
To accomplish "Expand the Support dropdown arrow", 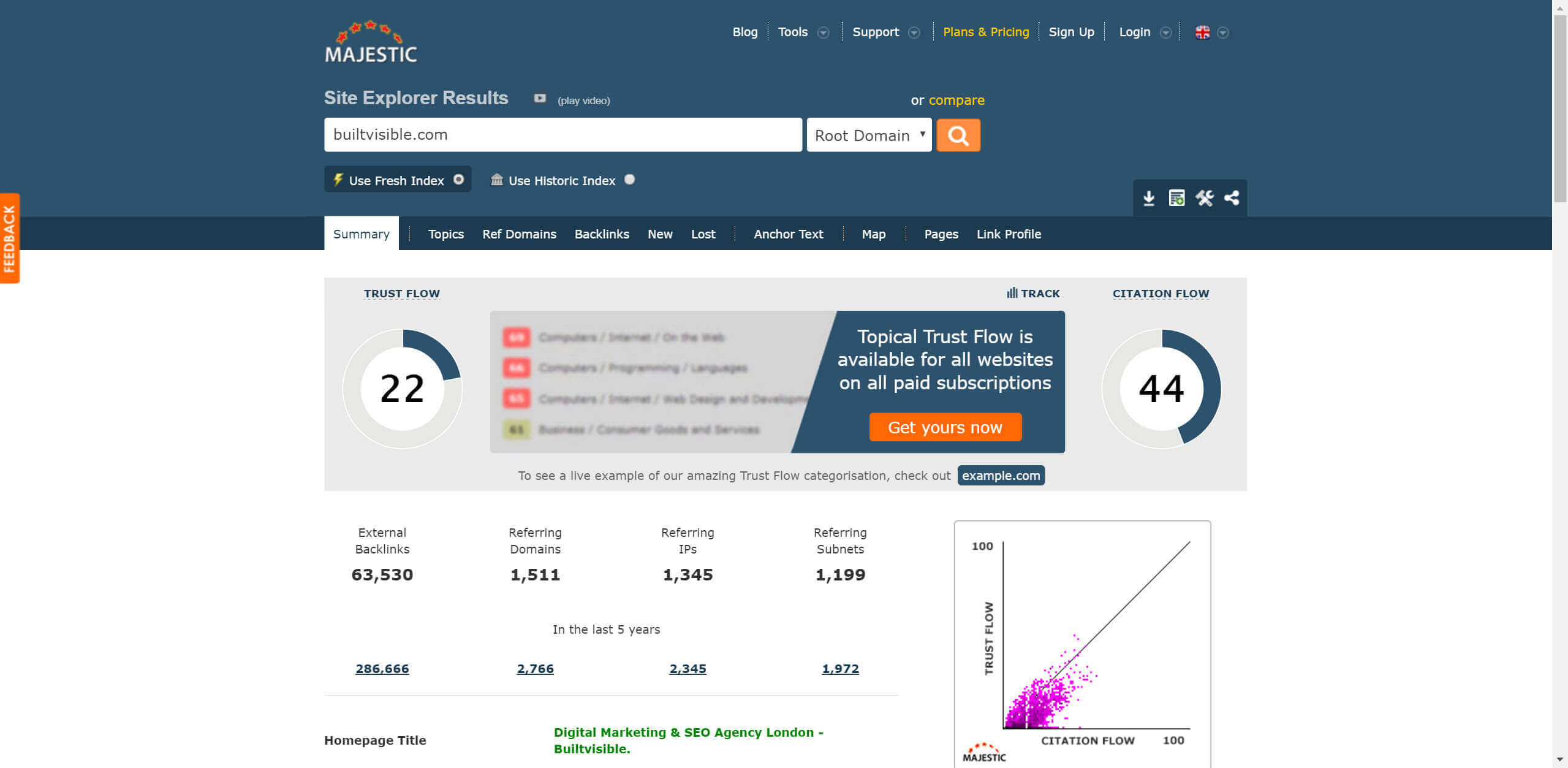I will point(914,32).
